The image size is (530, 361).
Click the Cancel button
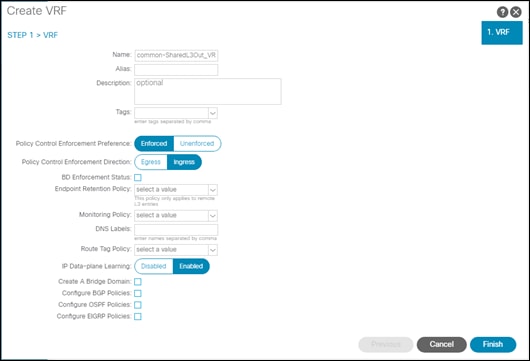coord(442,344)
